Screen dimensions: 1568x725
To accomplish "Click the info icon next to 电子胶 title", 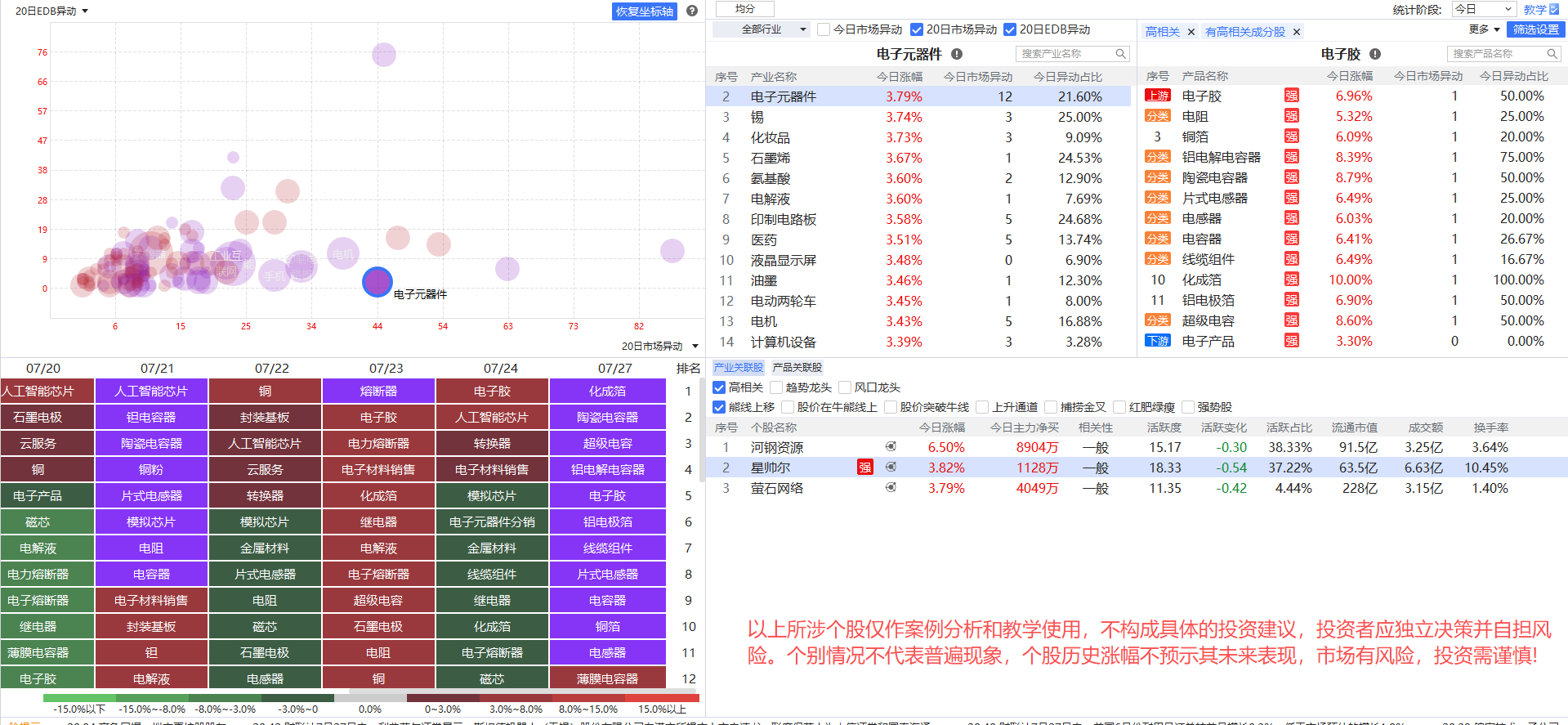I will (x=1375, y=54).
